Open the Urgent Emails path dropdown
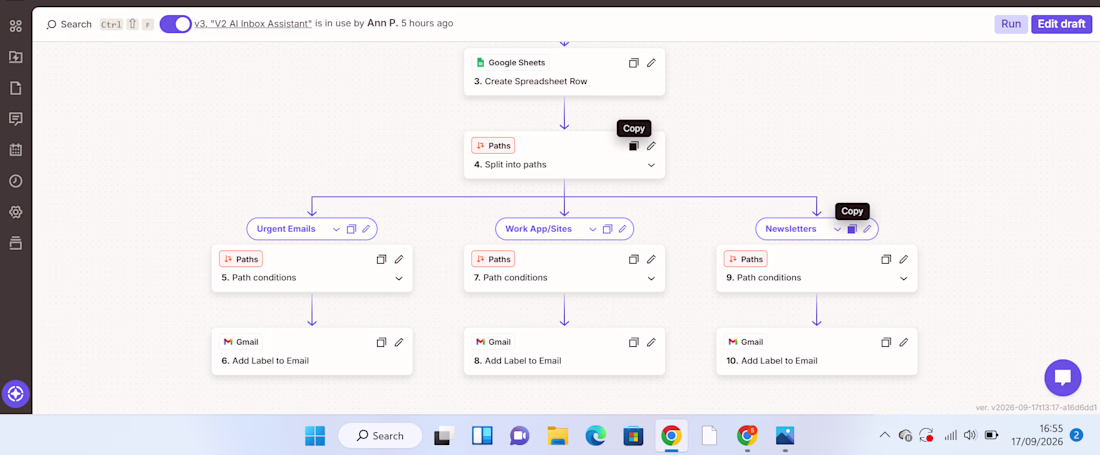Image resolution: width=1100 pixels, height=455 pixels. pos(336,229)
